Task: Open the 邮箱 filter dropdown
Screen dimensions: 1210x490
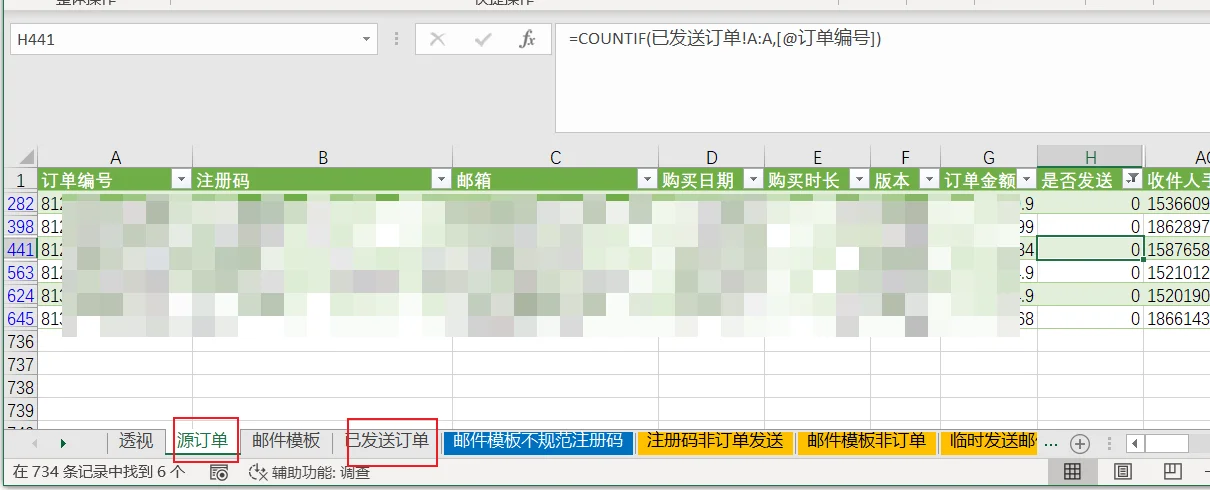Action: click(x=646, y=180)
